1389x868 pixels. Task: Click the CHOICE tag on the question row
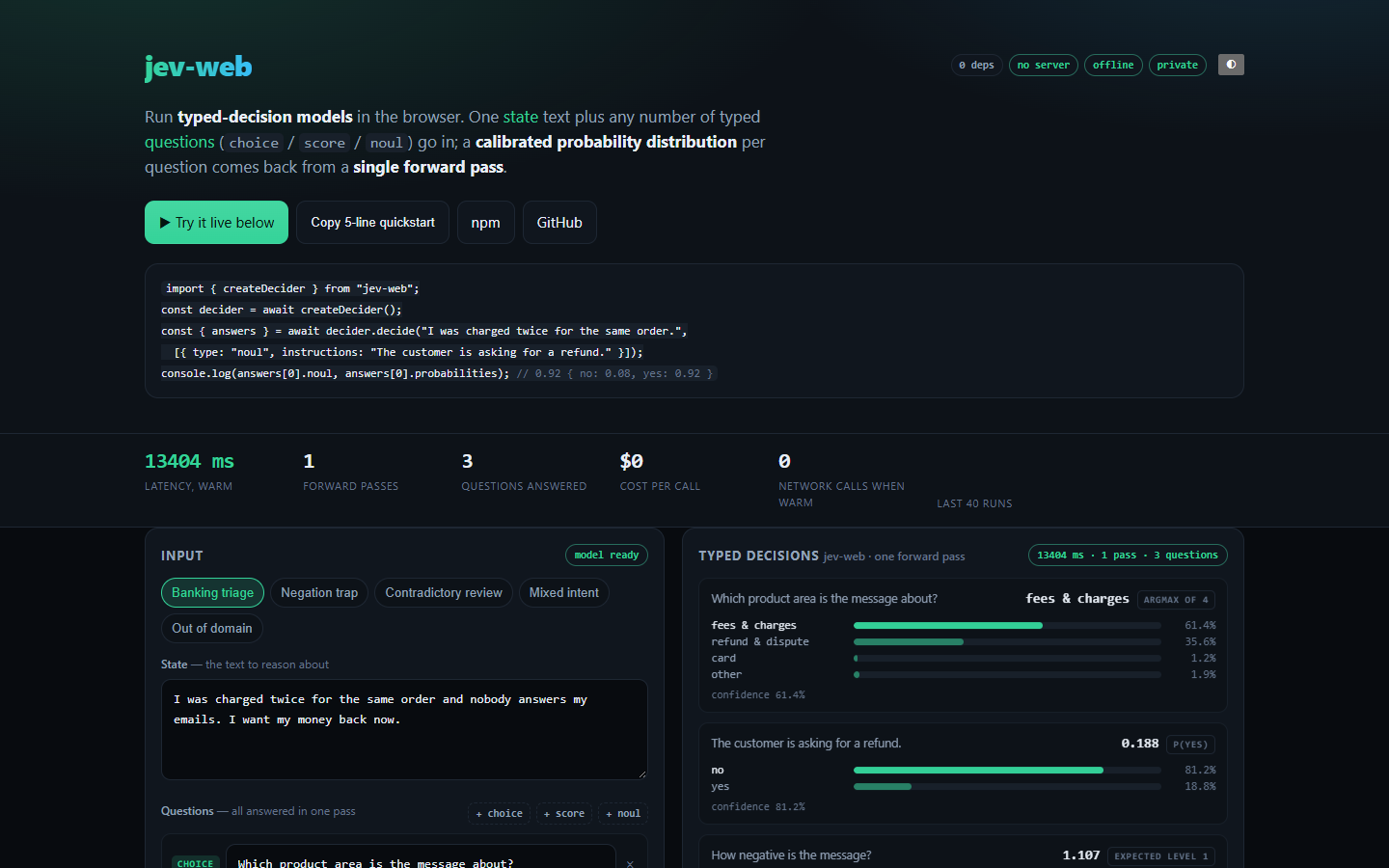[x=195, y=863]
